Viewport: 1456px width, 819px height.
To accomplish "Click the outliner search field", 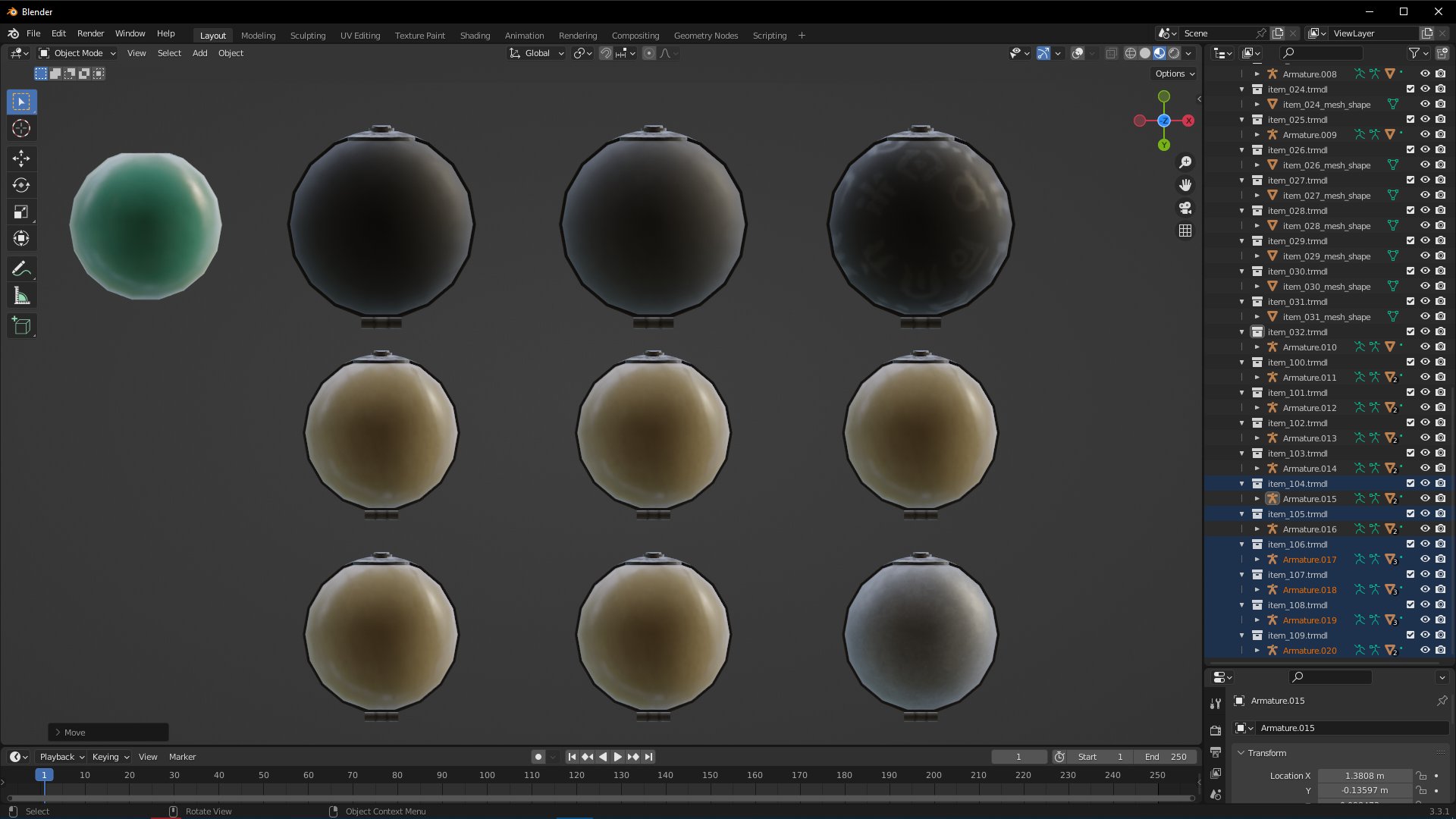I will (x=1321, y=53).
